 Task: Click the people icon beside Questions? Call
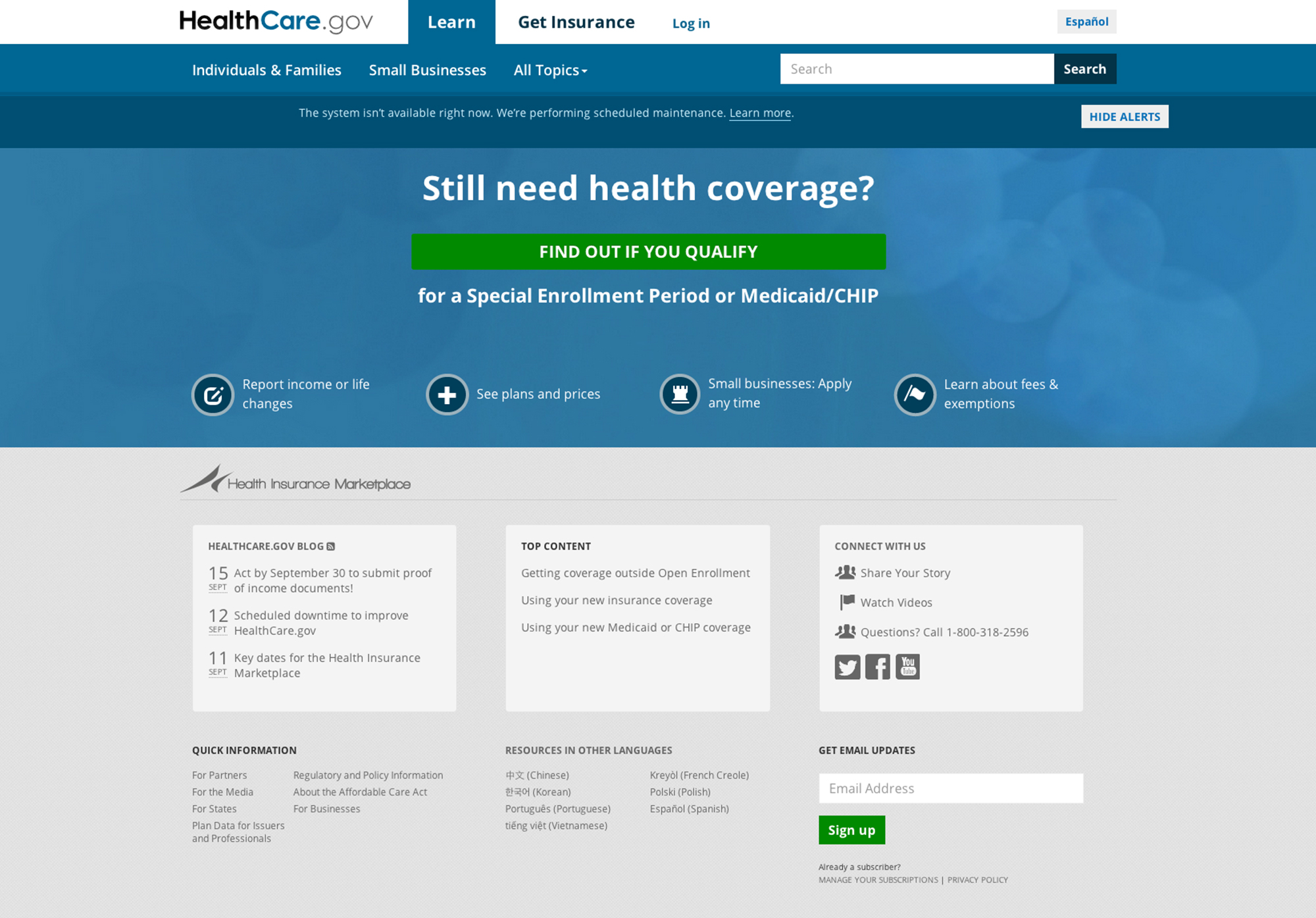(846, 632)
